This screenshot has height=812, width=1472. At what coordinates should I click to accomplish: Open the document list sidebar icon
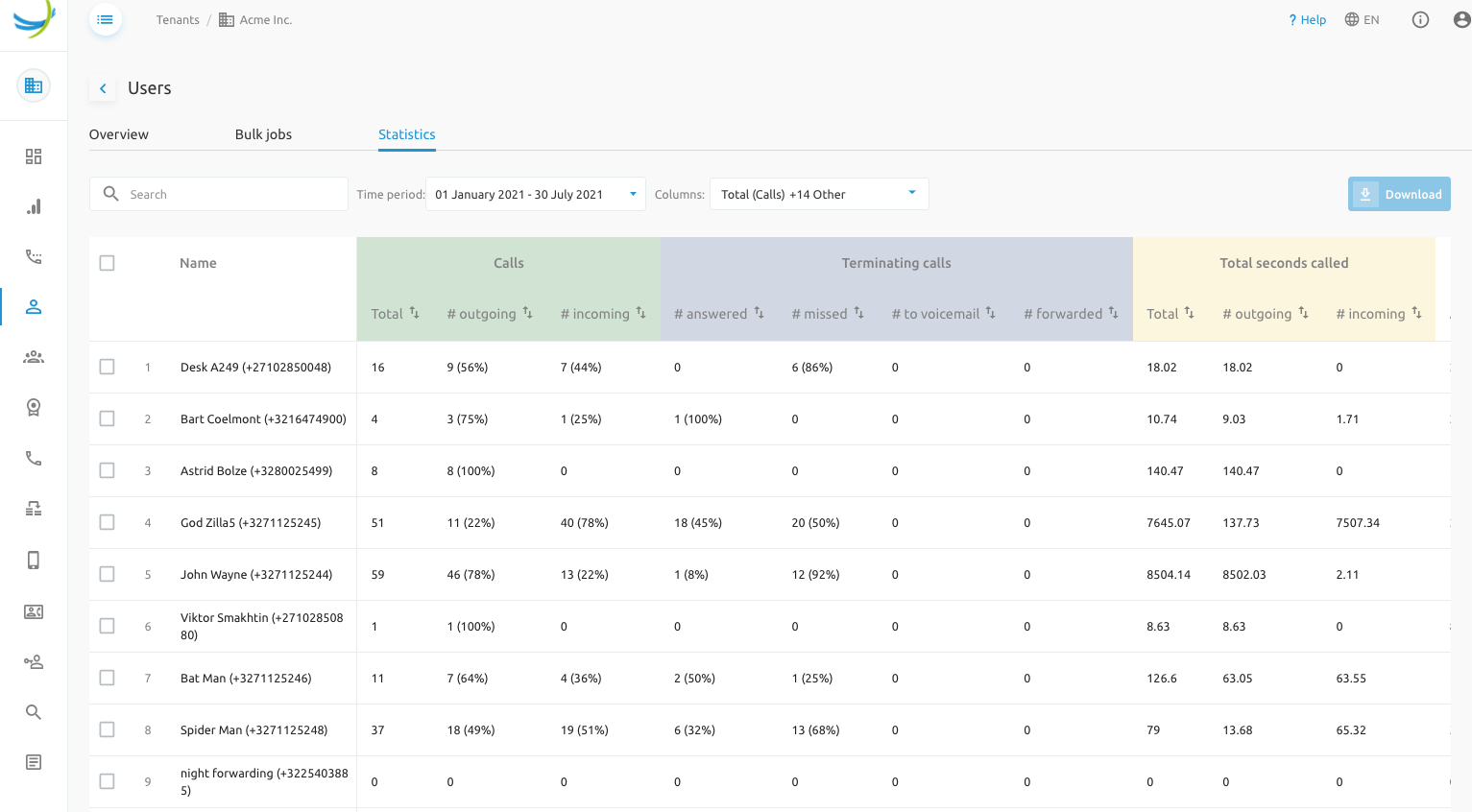[34, 762]
